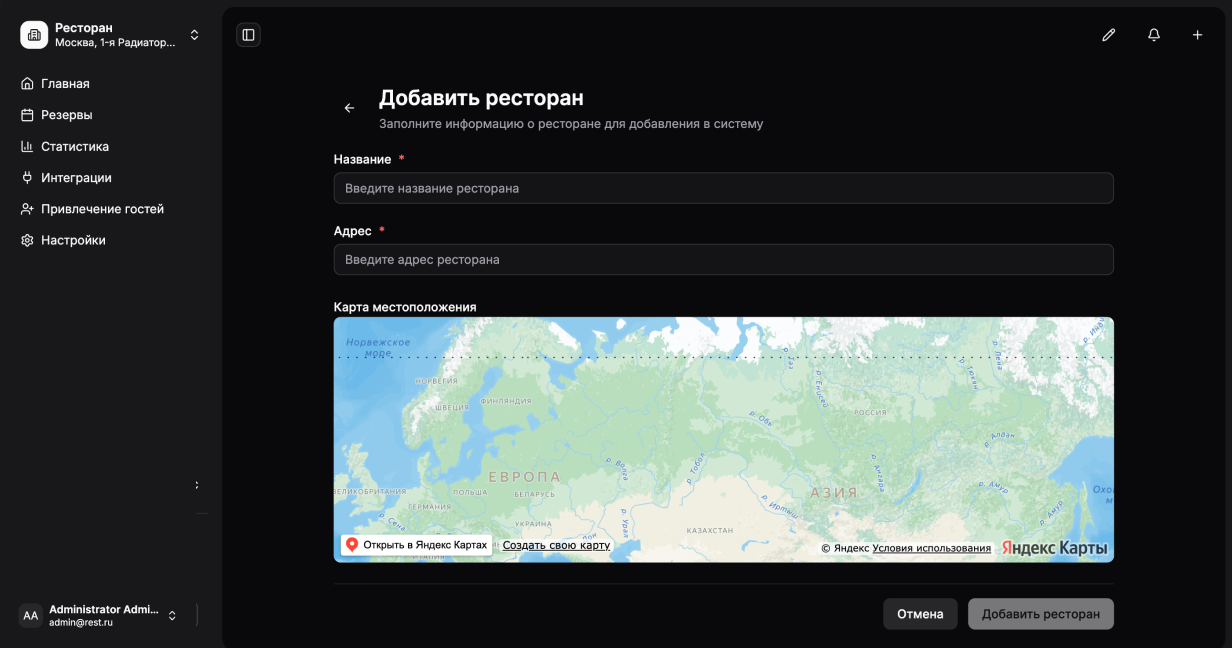This screenshot has height=648, width=1232.
Task: Click the red Yandex map pin icon
Action: [x=352, y=545]
